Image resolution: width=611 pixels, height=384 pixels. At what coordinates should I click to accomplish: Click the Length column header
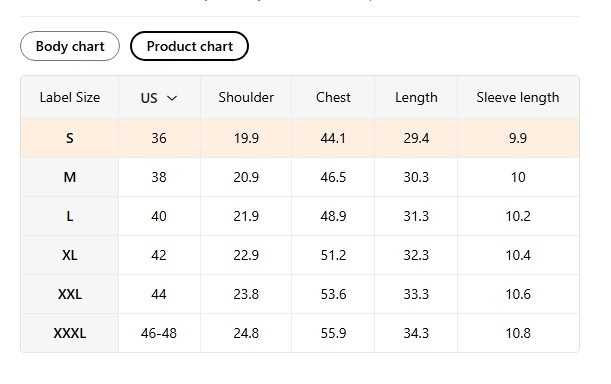point(416,97)
